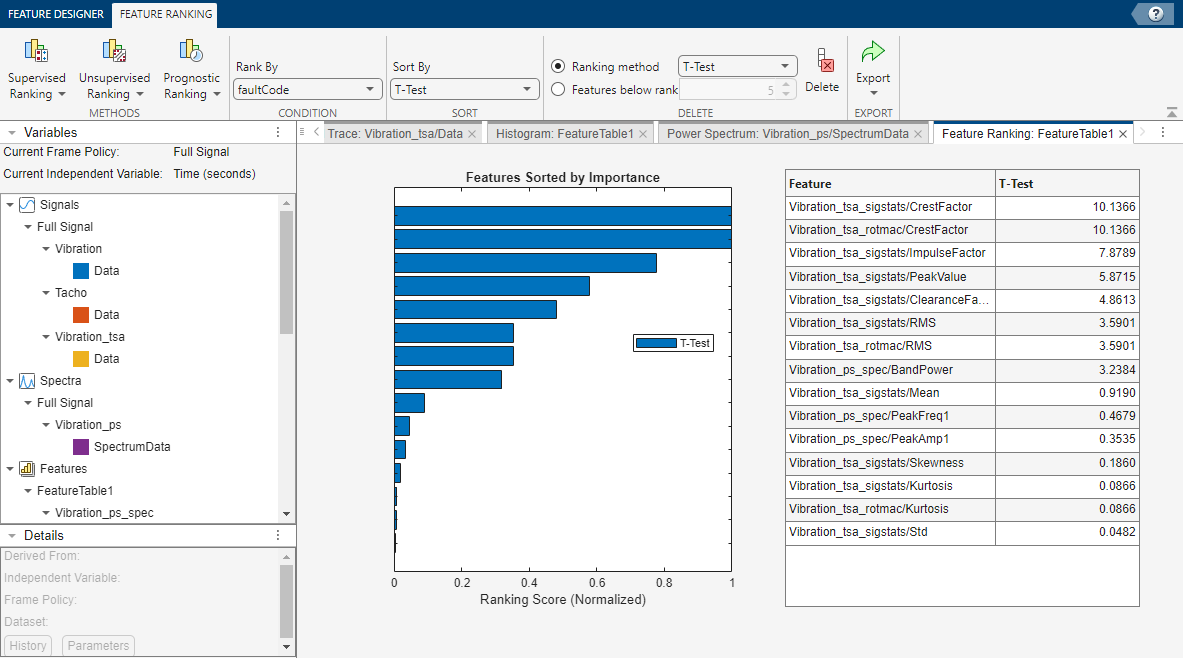This screenshot has width=1183, height=658.
Task: Open Details panel options menu
Action: click(x=278, y=536)
